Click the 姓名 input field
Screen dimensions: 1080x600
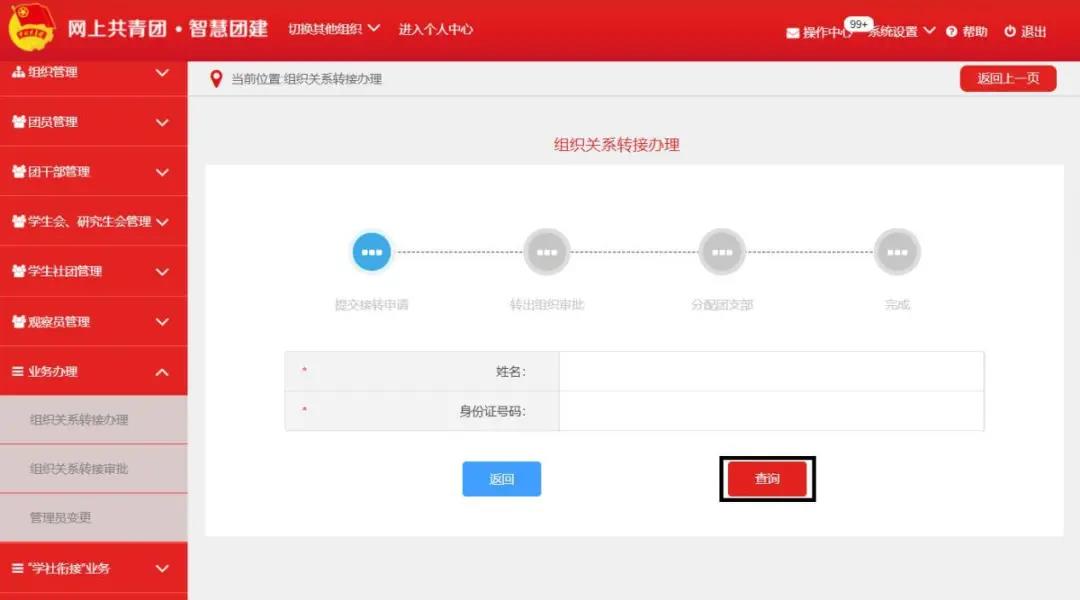click(x=771, y=372)
